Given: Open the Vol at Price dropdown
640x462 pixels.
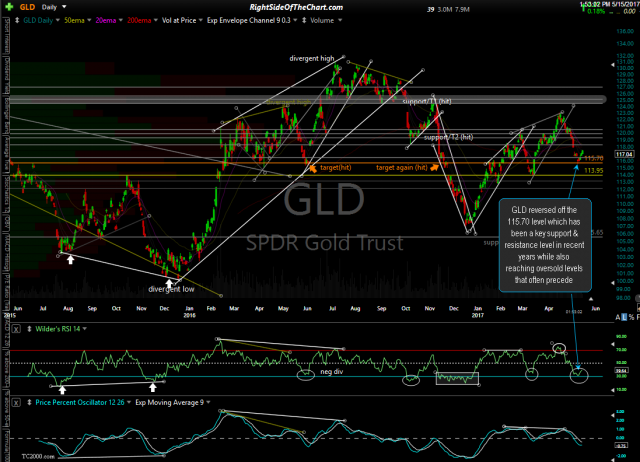Looking at the screenshot, I should click(200, 20).
